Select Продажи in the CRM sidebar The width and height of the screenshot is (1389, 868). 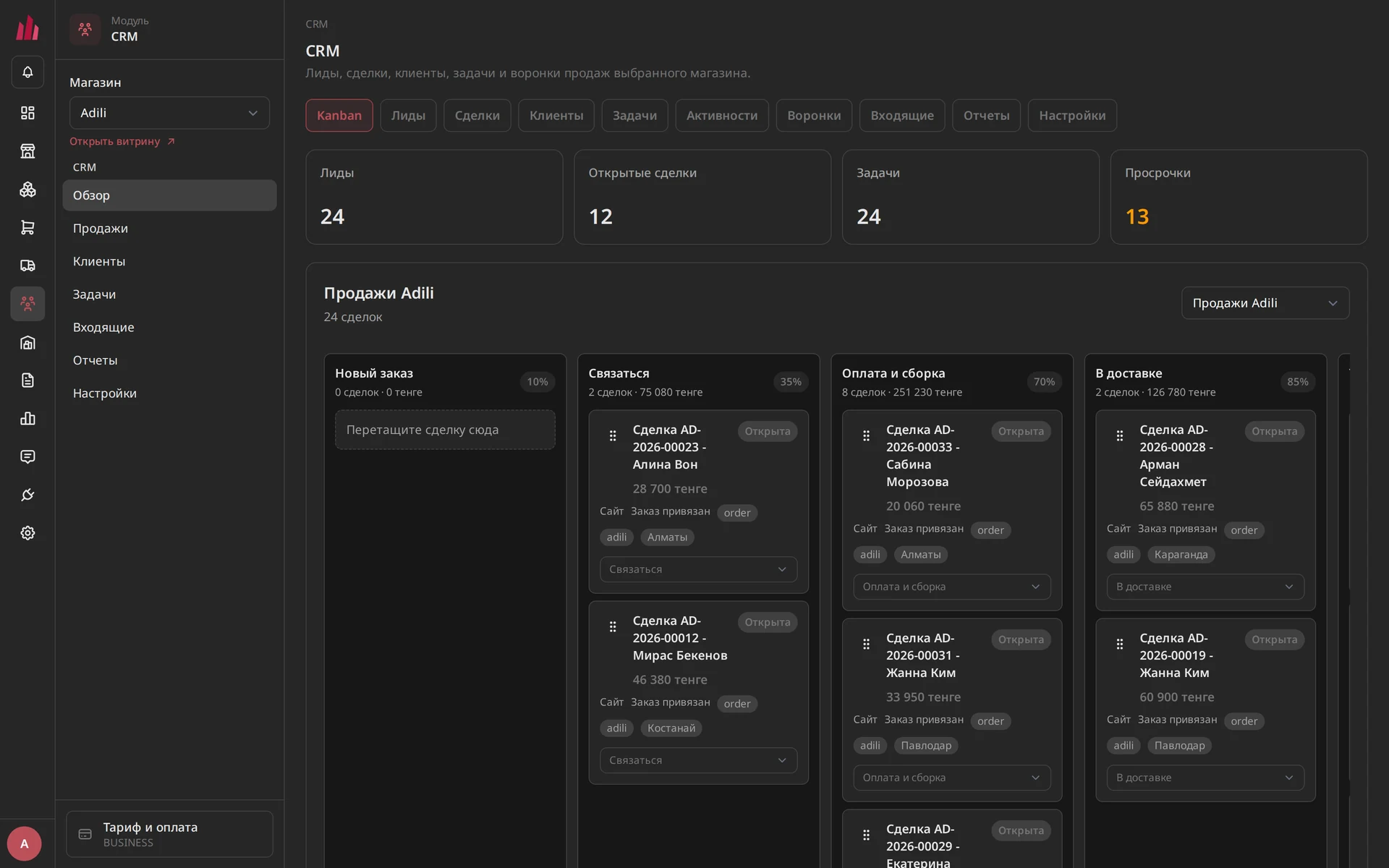(169, 229)
